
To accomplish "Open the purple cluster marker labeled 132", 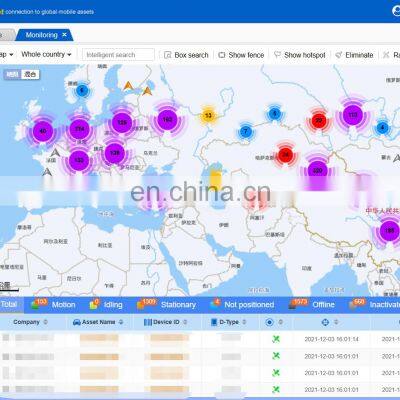I will (x=79, y=160).
